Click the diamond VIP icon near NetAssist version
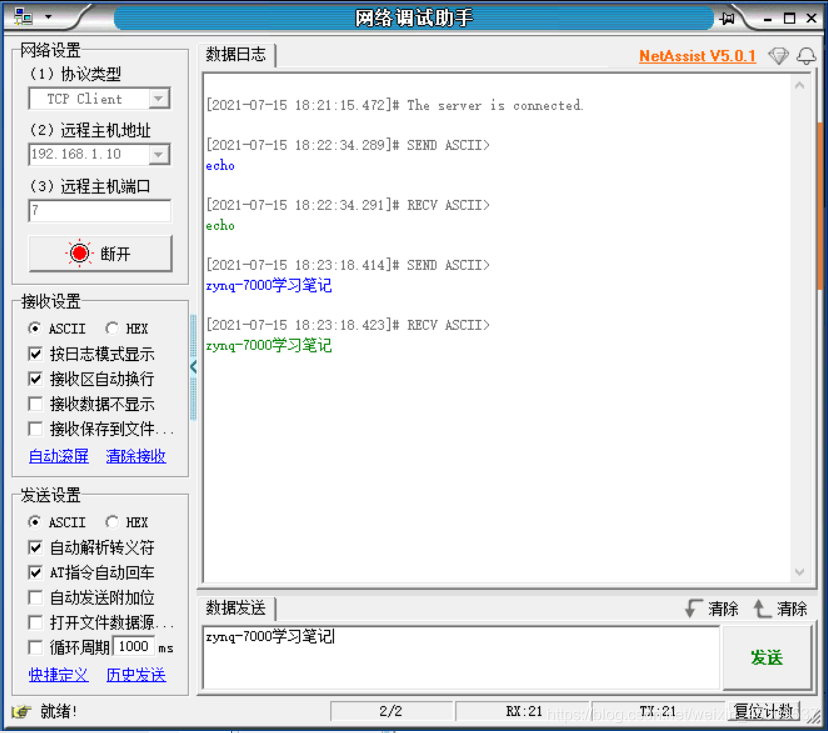Viewport: 828px width, 733px height. click(779, 56)
